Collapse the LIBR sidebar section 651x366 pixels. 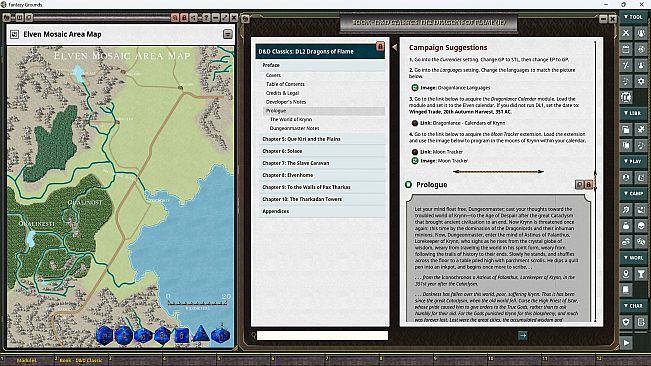[633, 113]
